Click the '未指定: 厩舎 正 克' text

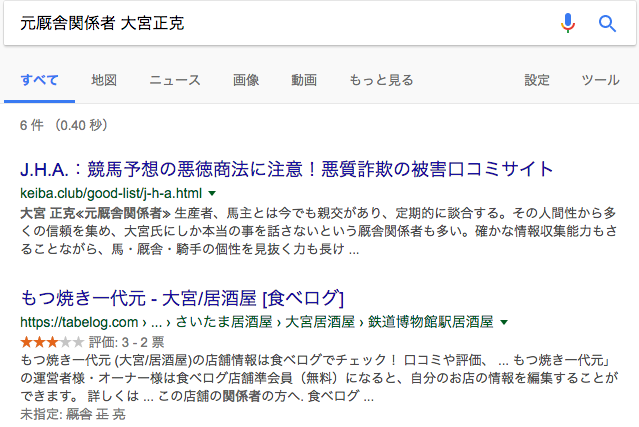[73, 414]
